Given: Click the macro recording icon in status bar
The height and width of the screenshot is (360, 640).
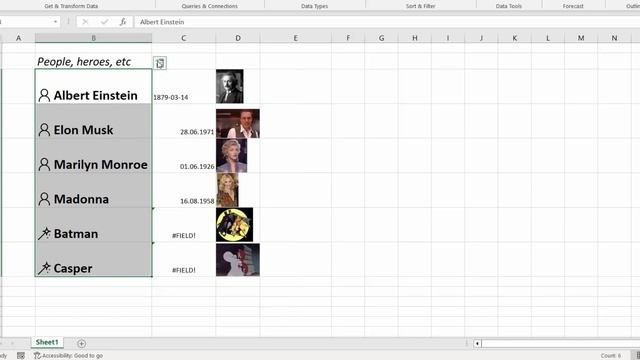Looking at the screenshot, I should [21, 356].
